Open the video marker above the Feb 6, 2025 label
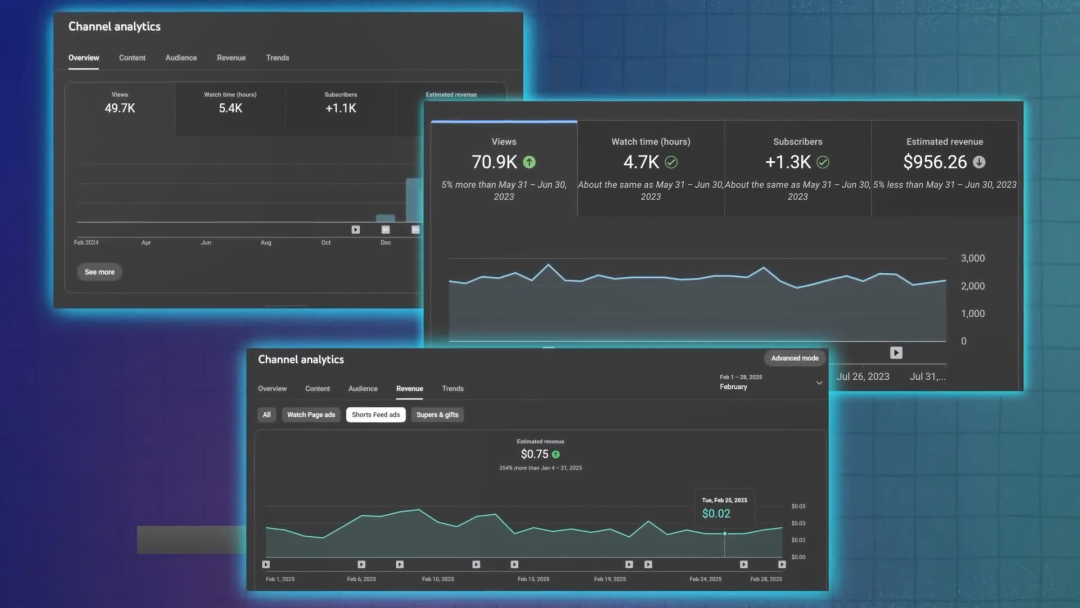1080x608 pixels. (x=362, y=564)
